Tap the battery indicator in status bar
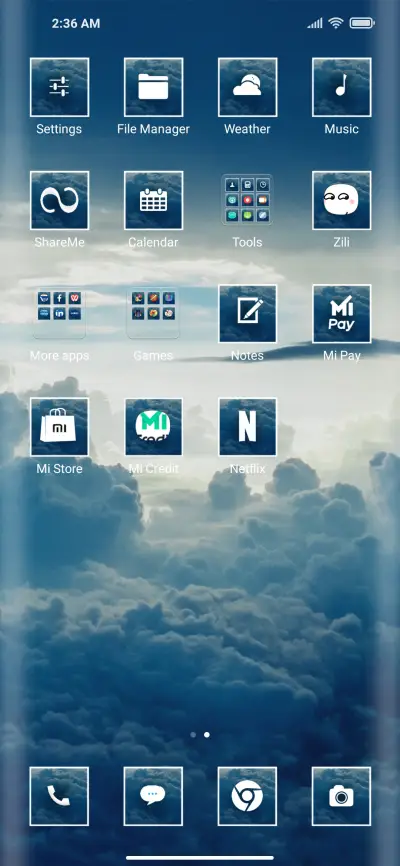400x866 pixels. 362,23
